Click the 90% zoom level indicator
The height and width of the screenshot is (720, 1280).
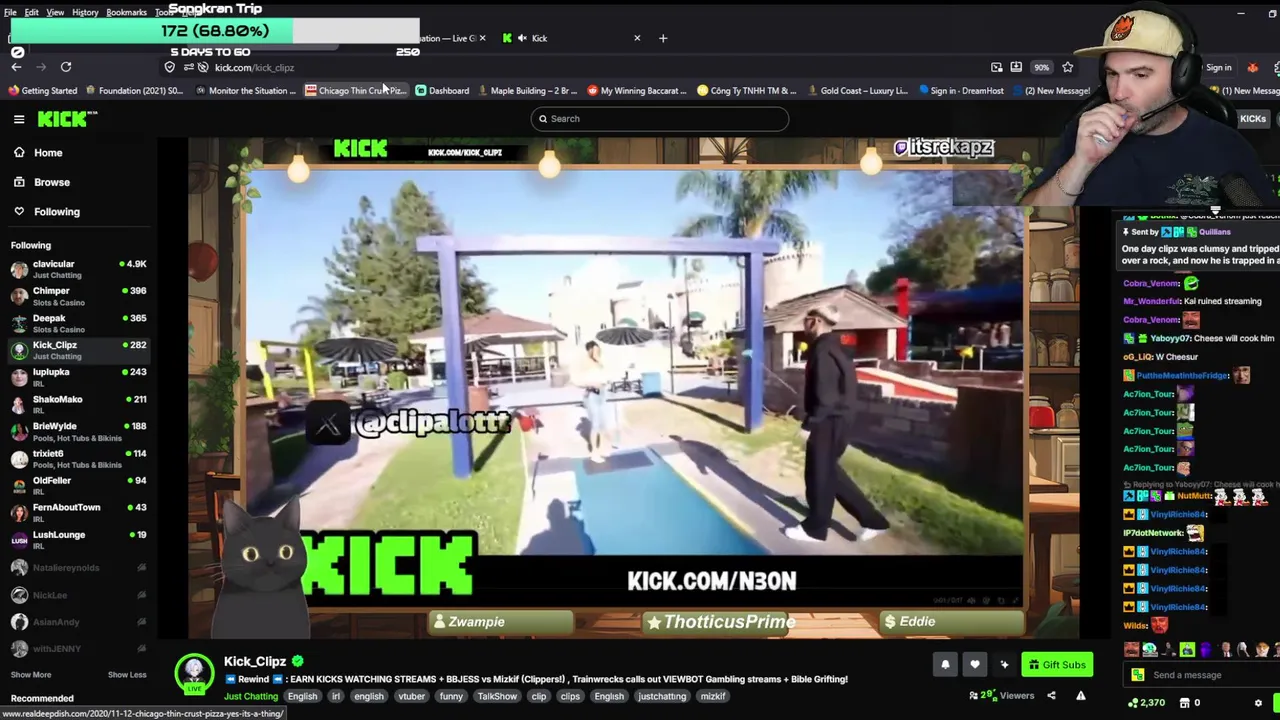coord(1041,67)
